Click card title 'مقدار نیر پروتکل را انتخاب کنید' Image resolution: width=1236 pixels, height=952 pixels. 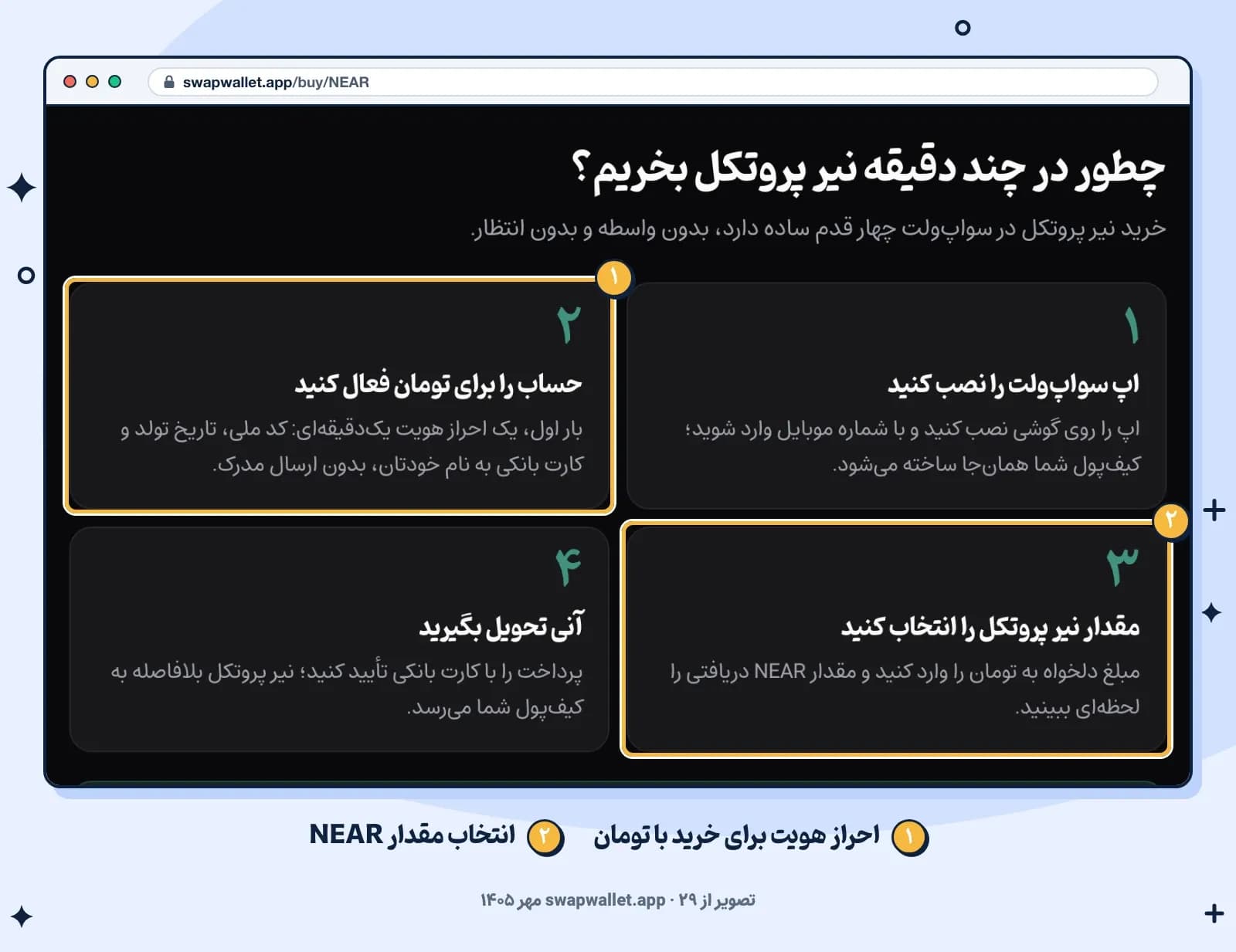point(990,627)
